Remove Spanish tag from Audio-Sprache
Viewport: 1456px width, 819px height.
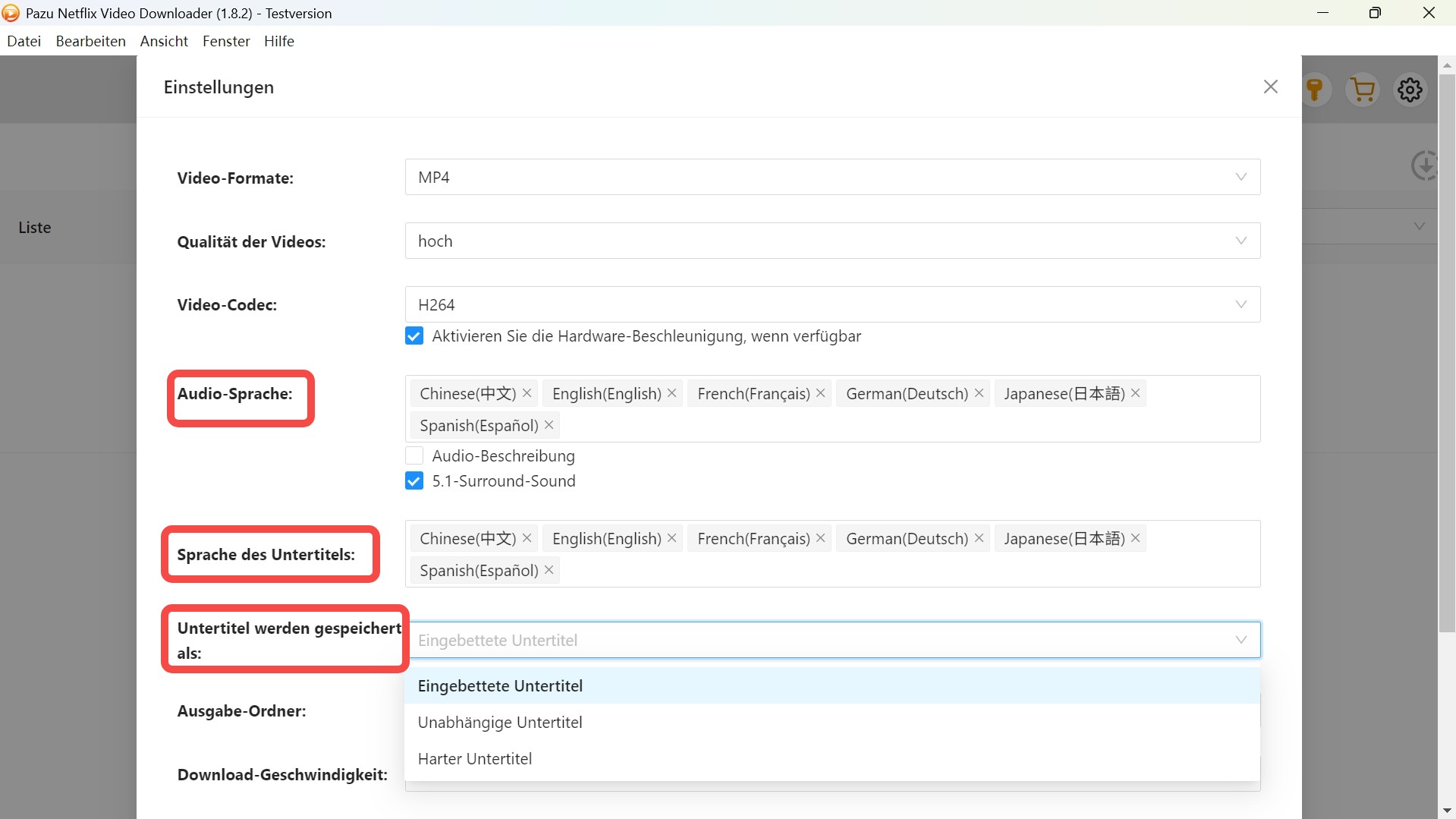[x=549, y=425]
